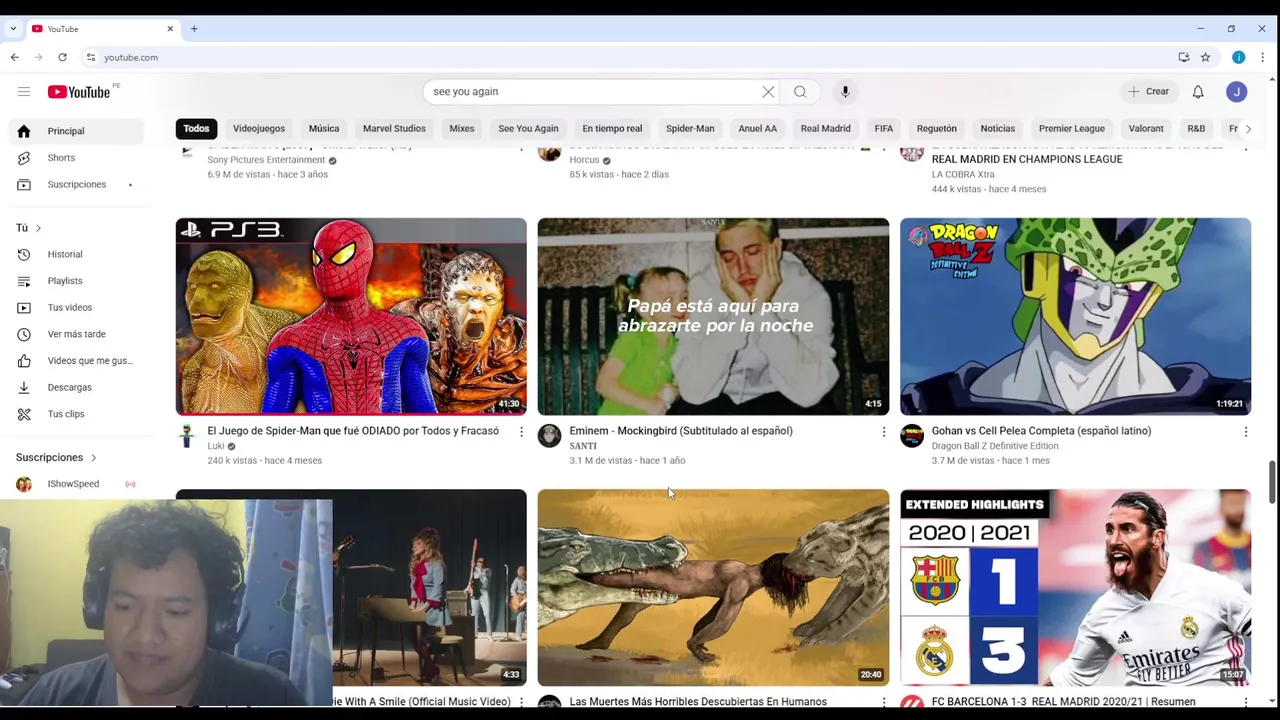Play the Eminem Mockingbird video thumbnail
The height and width of the screenshot is (720, 1280).
(713, 316)
